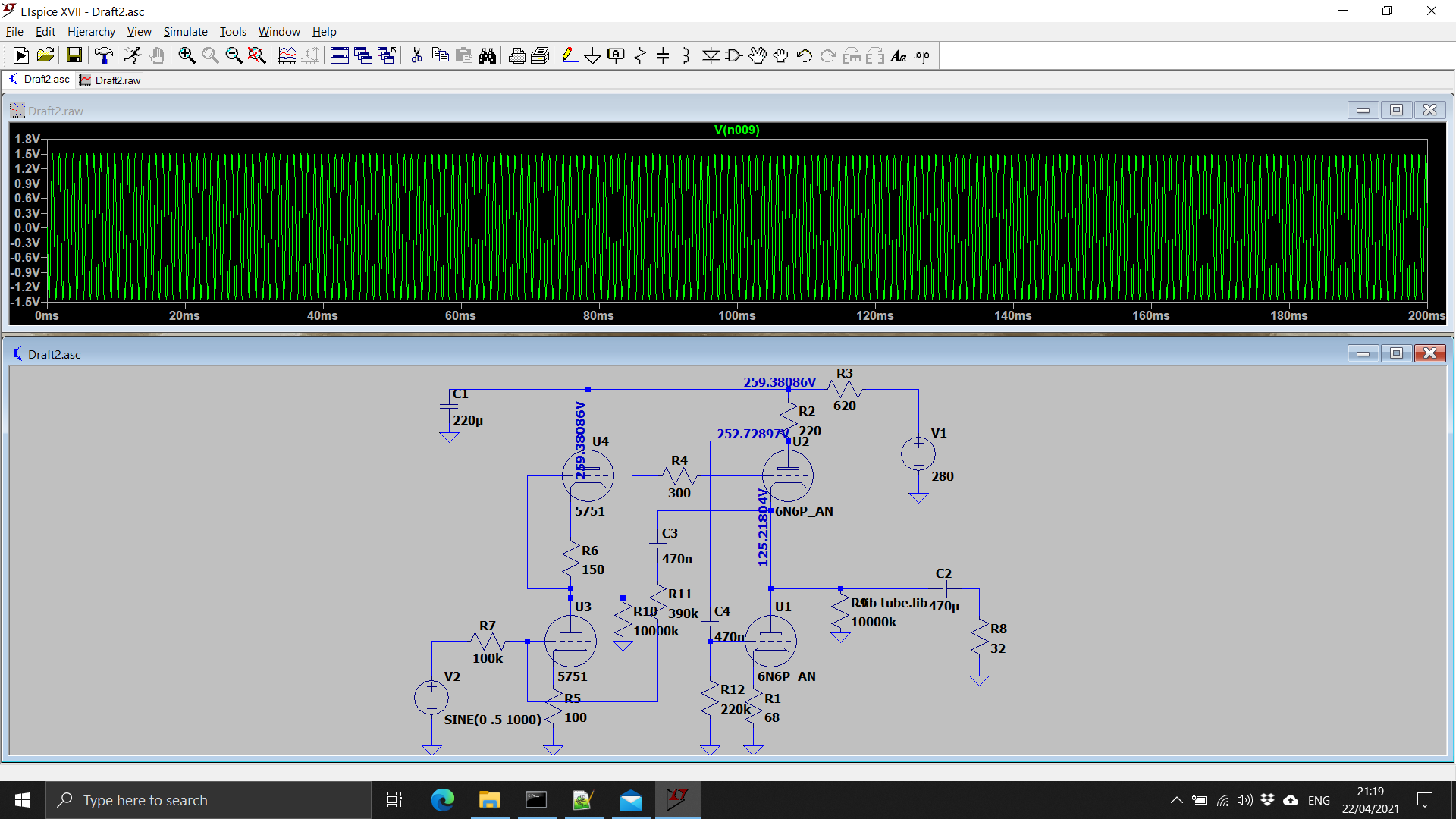The width and height of the screenshot is (1456, 819).
Task: Select the Place Component gate icon
Action: coord(734,55)
